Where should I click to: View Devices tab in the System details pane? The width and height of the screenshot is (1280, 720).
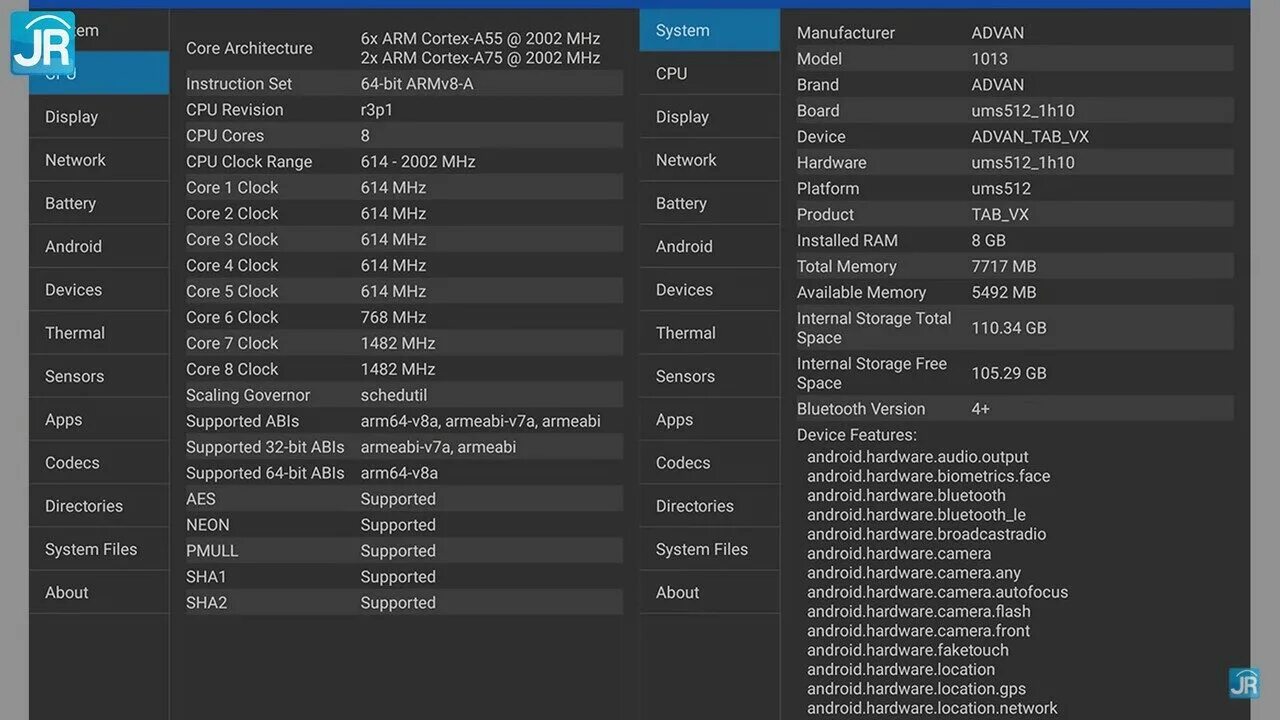(x=710, y=290)
